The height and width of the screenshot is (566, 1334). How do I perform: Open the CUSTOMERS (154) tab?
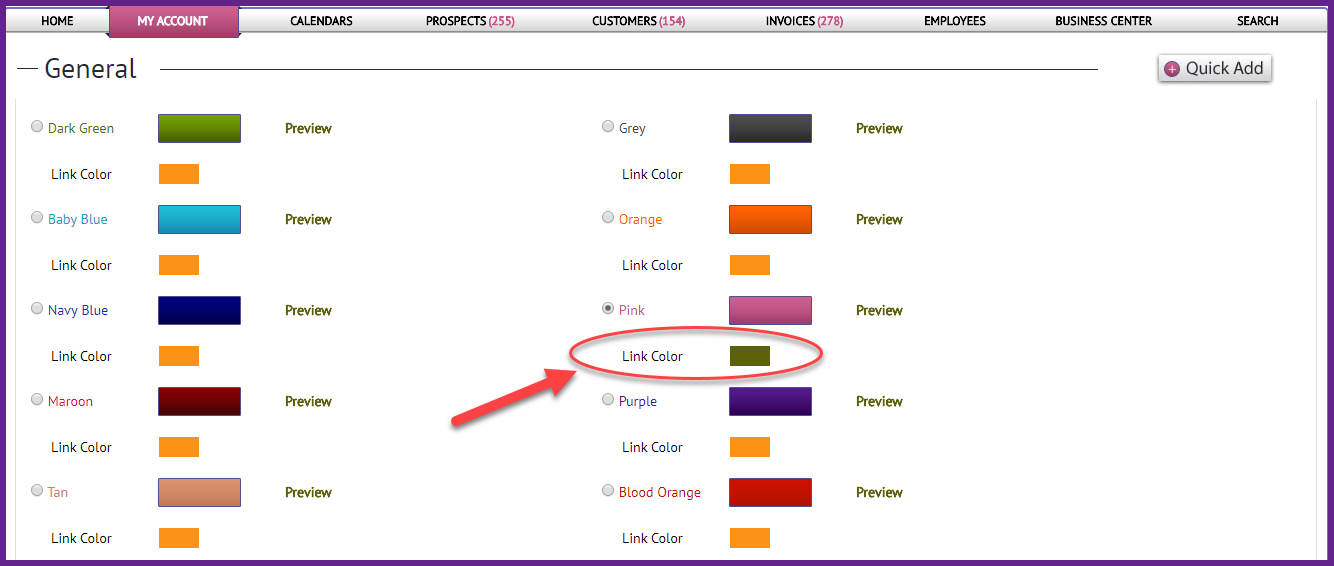(639, 21)
